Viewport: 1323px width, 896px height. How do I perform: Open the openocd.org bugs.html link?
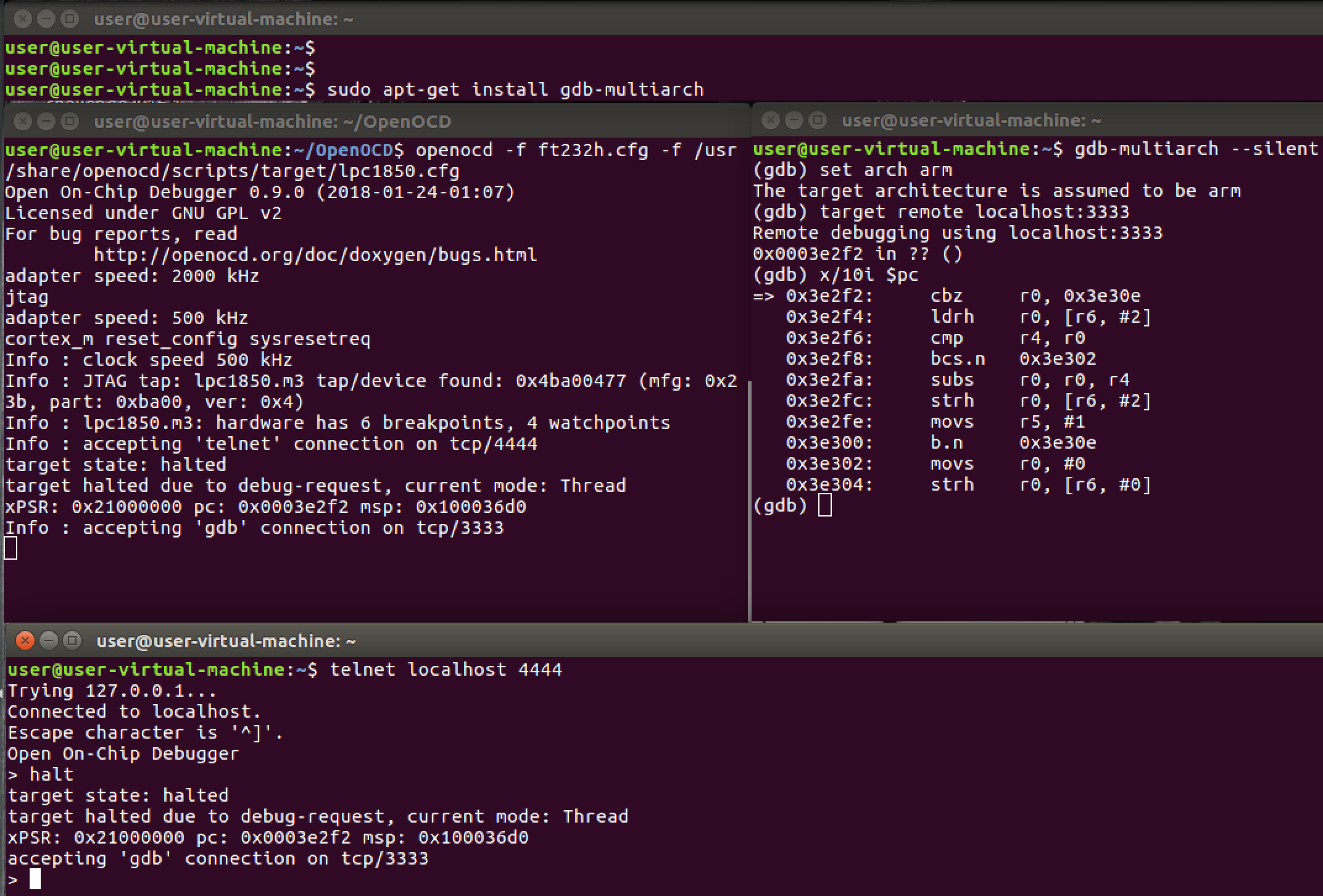point(315,255)
